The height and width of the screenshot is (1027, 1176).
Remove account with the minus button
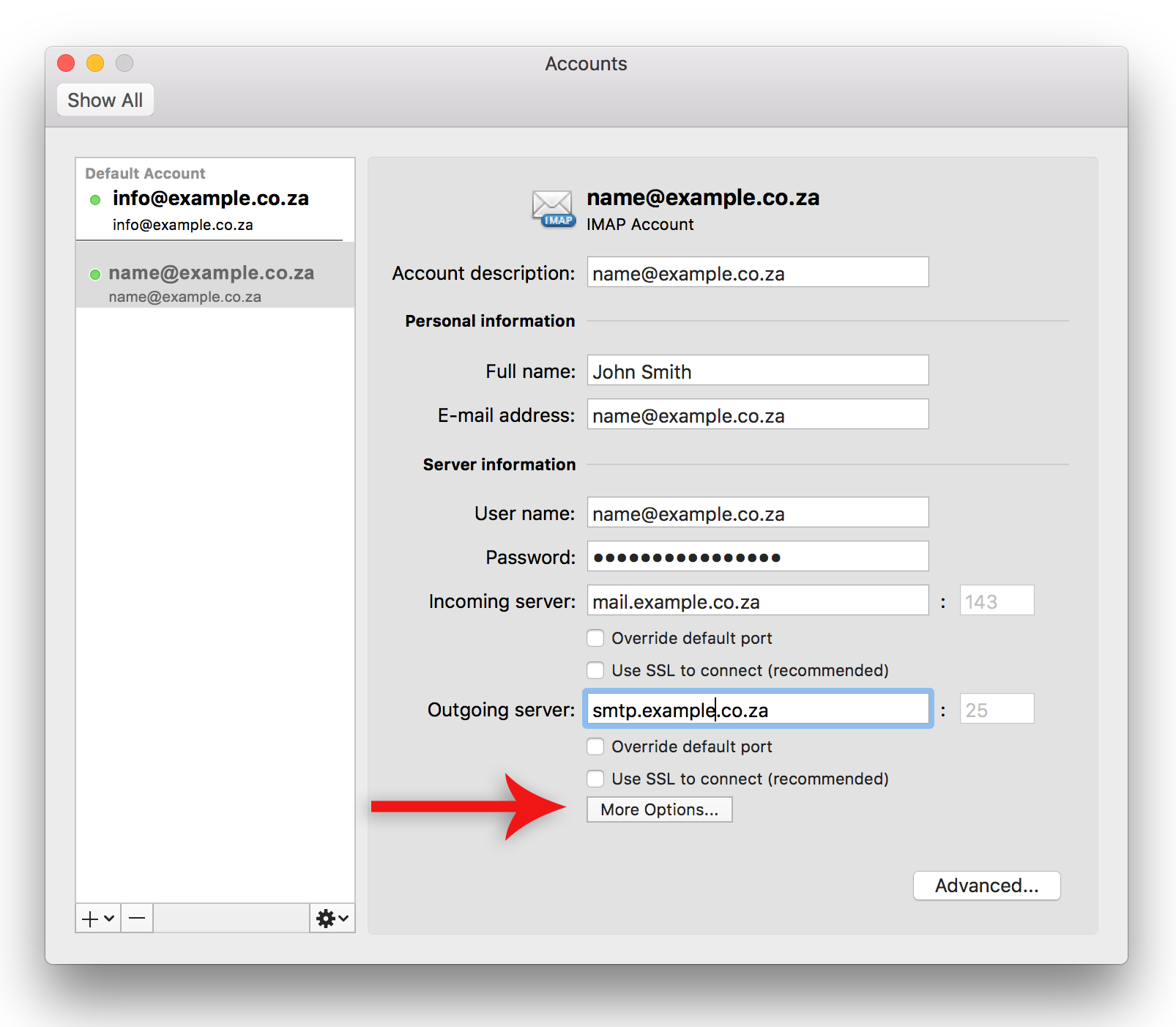[x=137, y=918]
